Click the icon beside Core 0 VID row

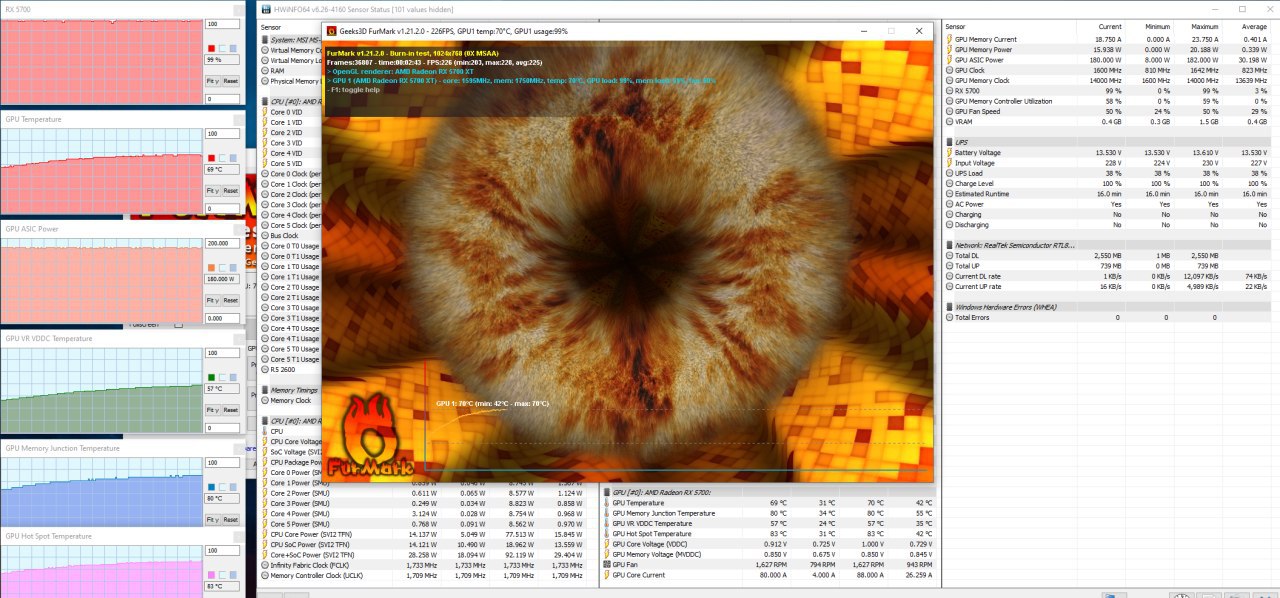coord(264,112)
